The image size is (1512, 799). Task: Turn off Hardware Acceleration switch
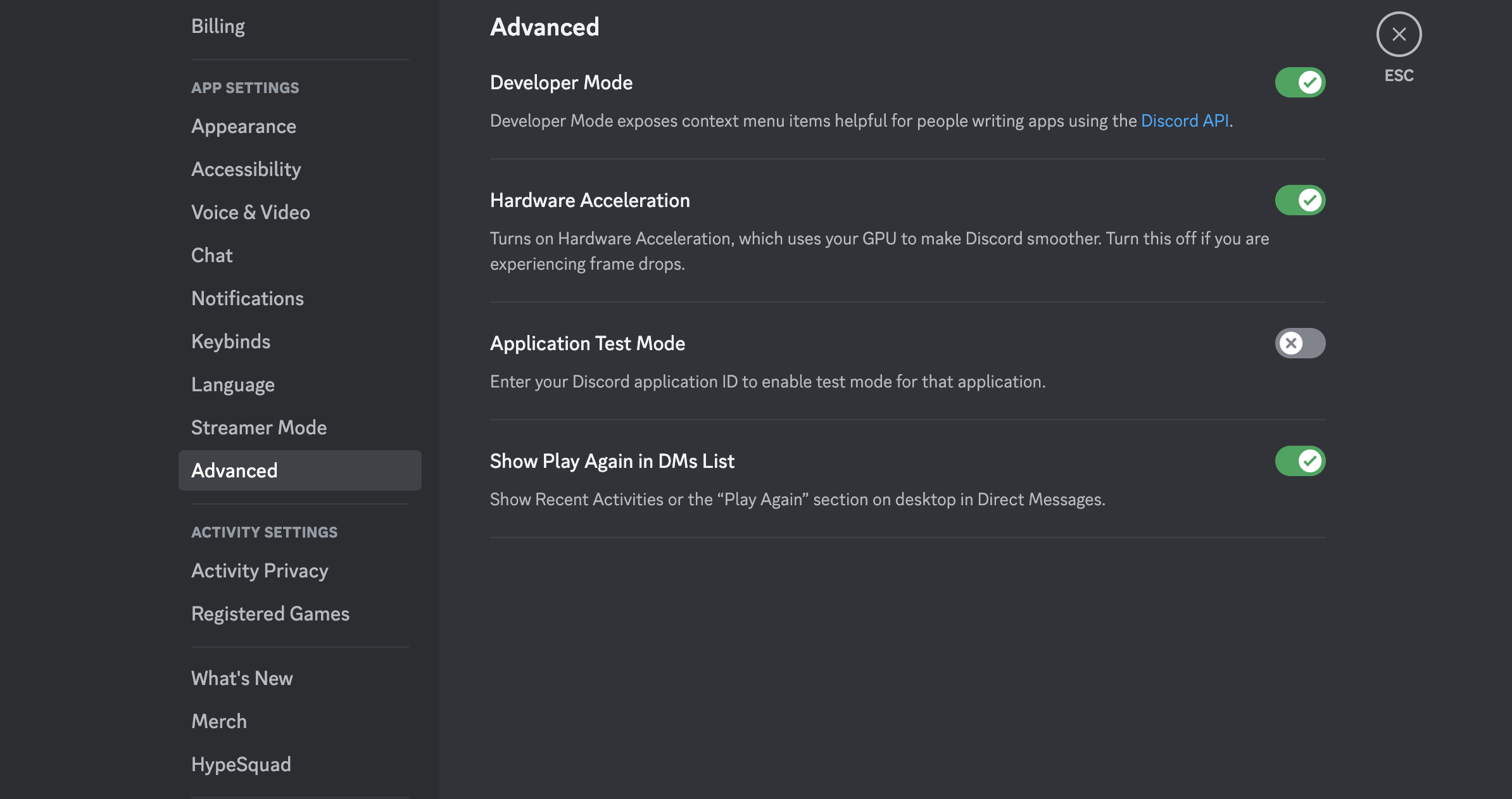tap(1300, 200)
